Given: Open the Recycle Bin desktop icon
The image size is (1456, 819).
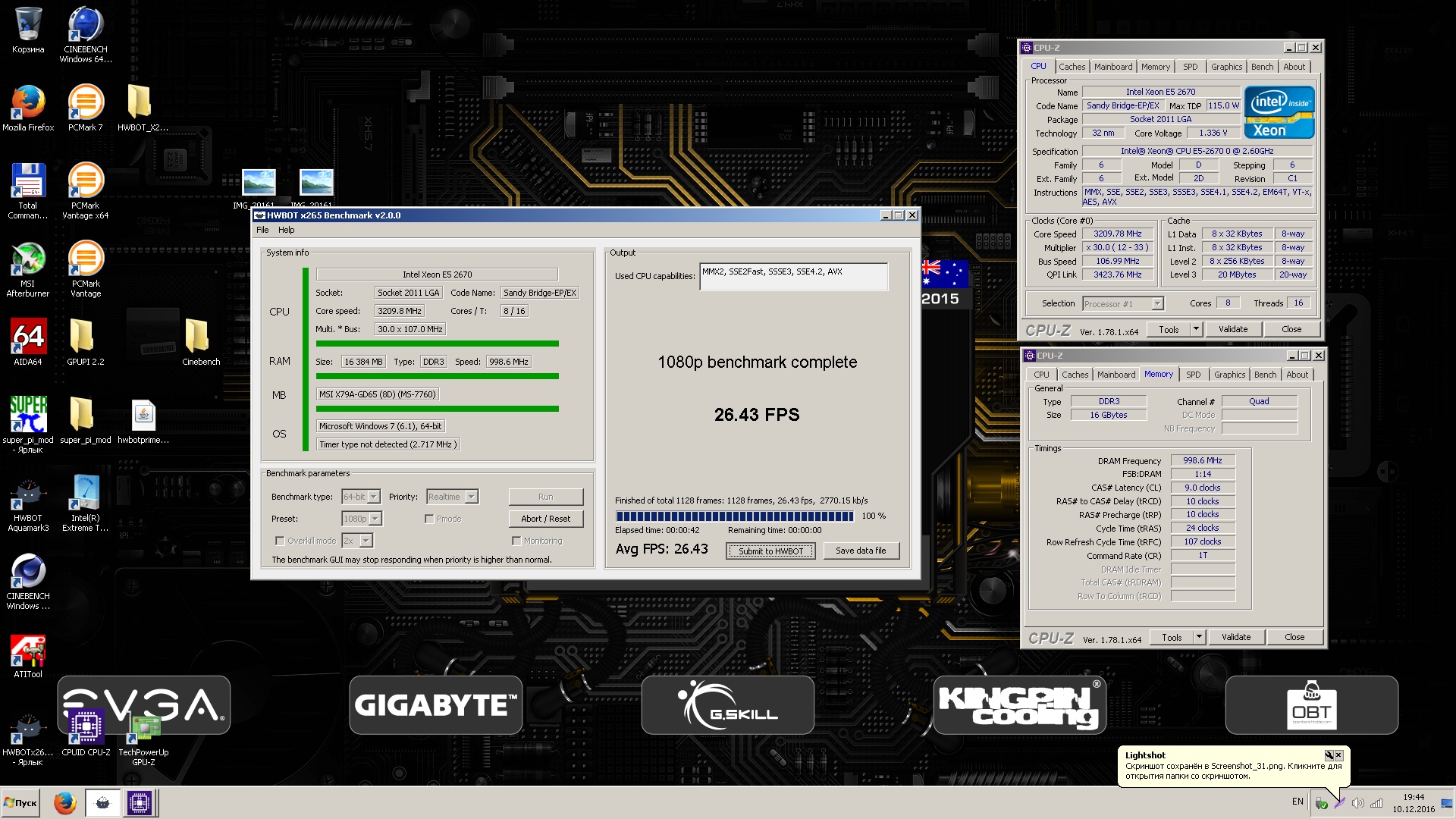Looking at the screenshot, I should [28, 30].
